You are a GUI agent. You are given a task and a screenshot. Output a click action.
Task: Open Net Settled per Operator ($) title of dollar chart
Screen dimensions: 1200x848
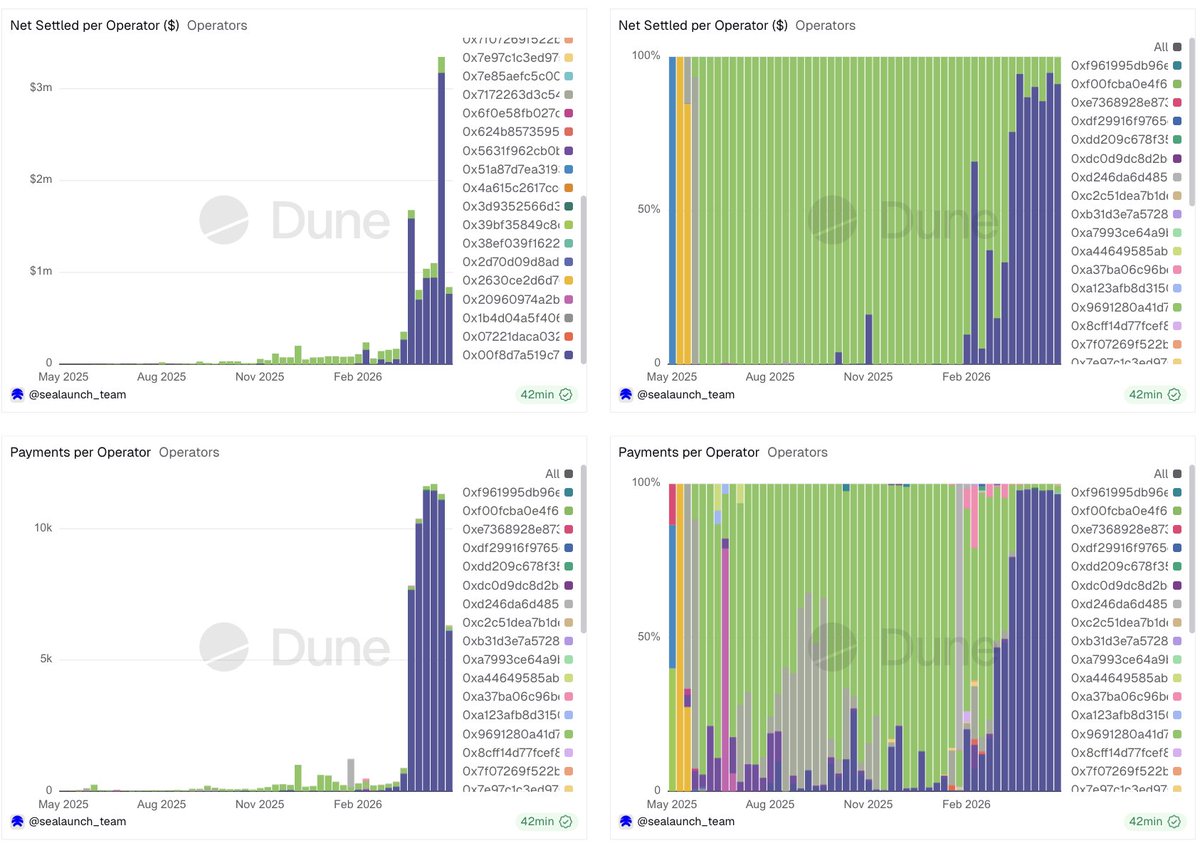tap(95, 25)
